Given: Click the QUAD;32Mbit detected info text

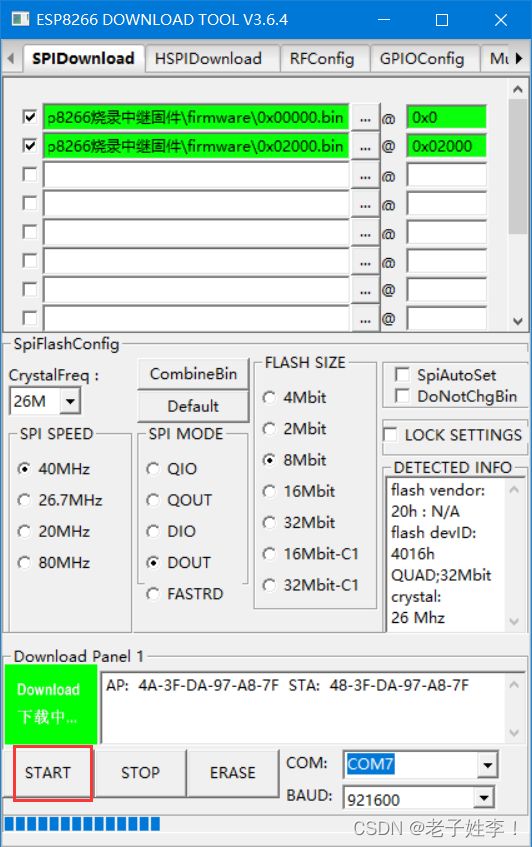Looking at the screenshot, I should (x=441, y=575).
